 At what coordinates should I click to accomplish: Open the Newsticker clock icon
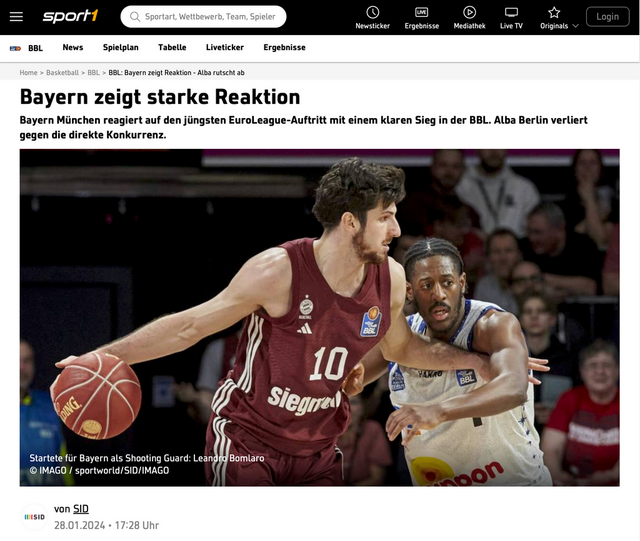pyautogui.click(x=373, y=12)
